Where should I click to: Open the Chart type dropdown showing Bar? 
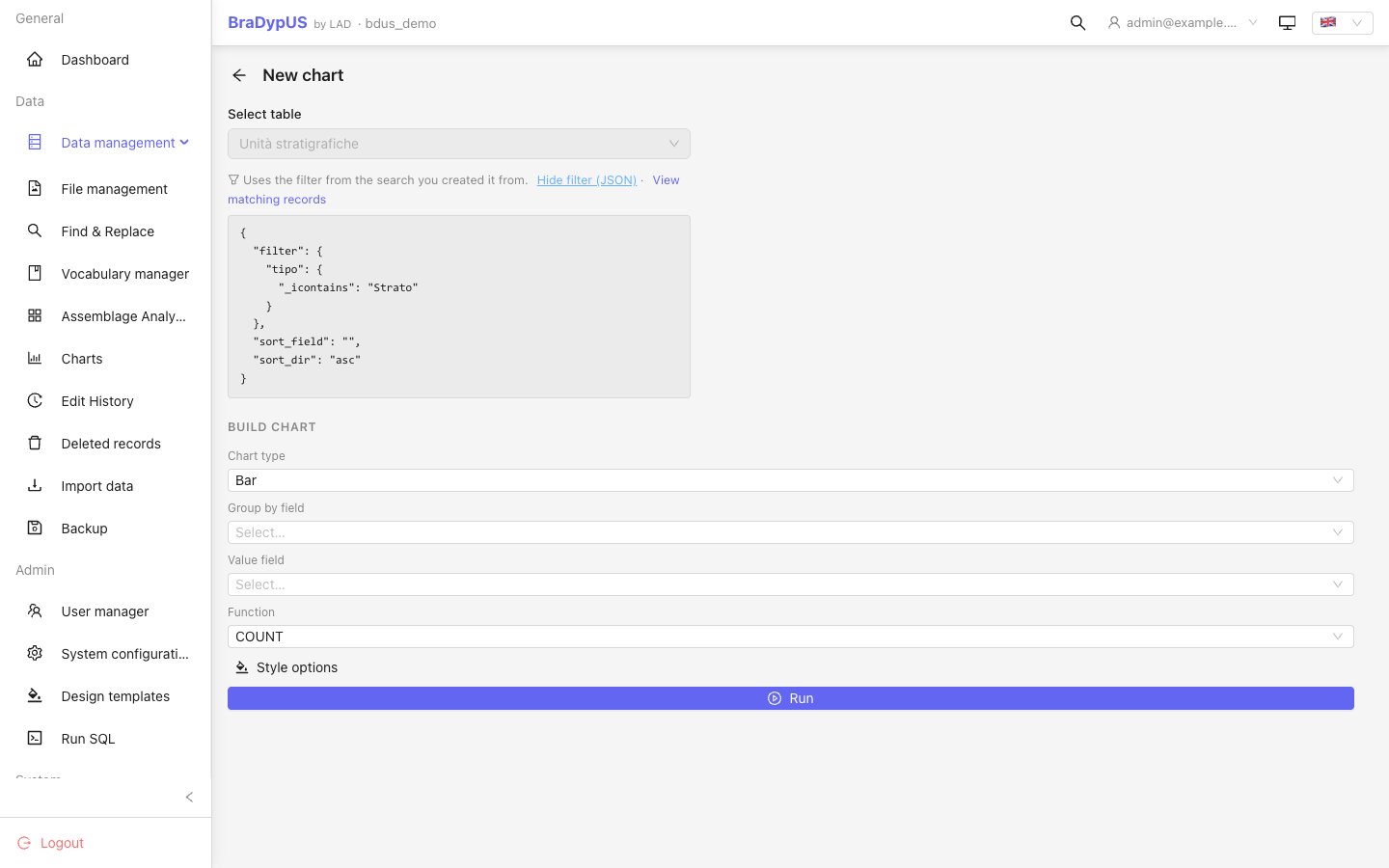point(791,480)
